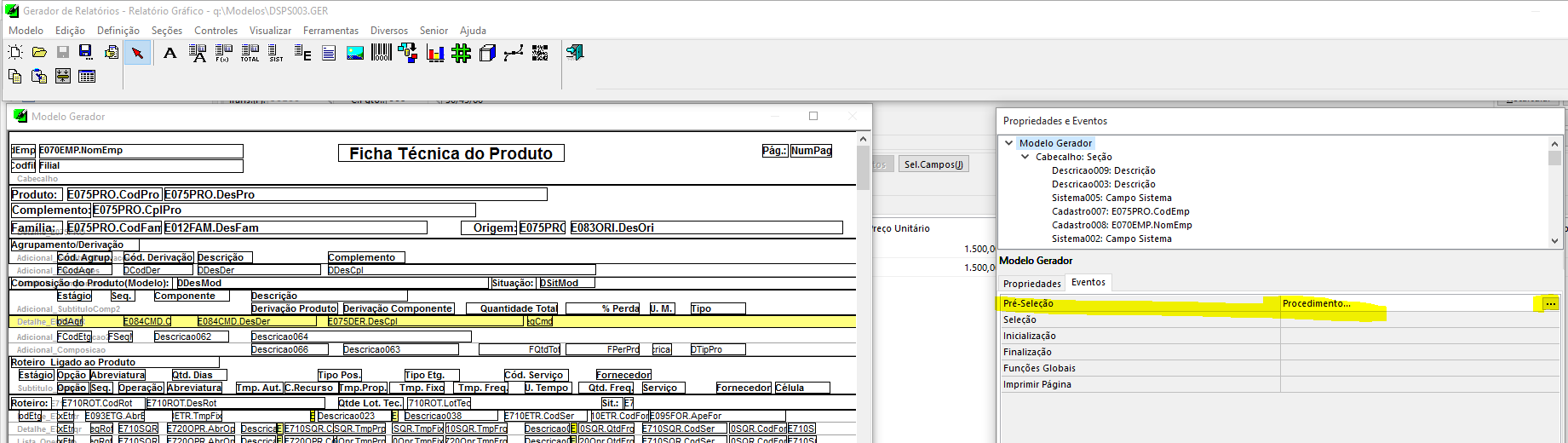This screenshot has width=1568, height=443.
Task: Select Cadastro008: E070EMP.NomEmp tree item
Action: 1122,225
